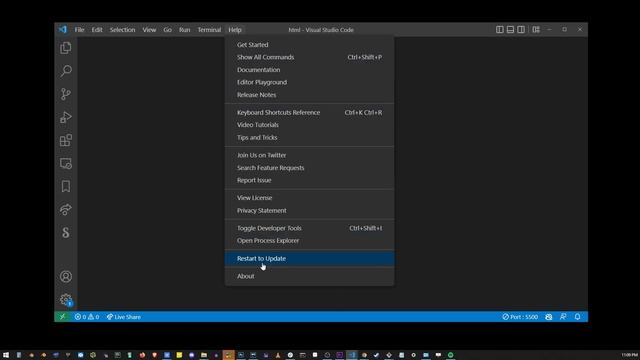Click the orange highlighted taskbar icon
This screenshot has height=360, width=640.
coord(229,355)
